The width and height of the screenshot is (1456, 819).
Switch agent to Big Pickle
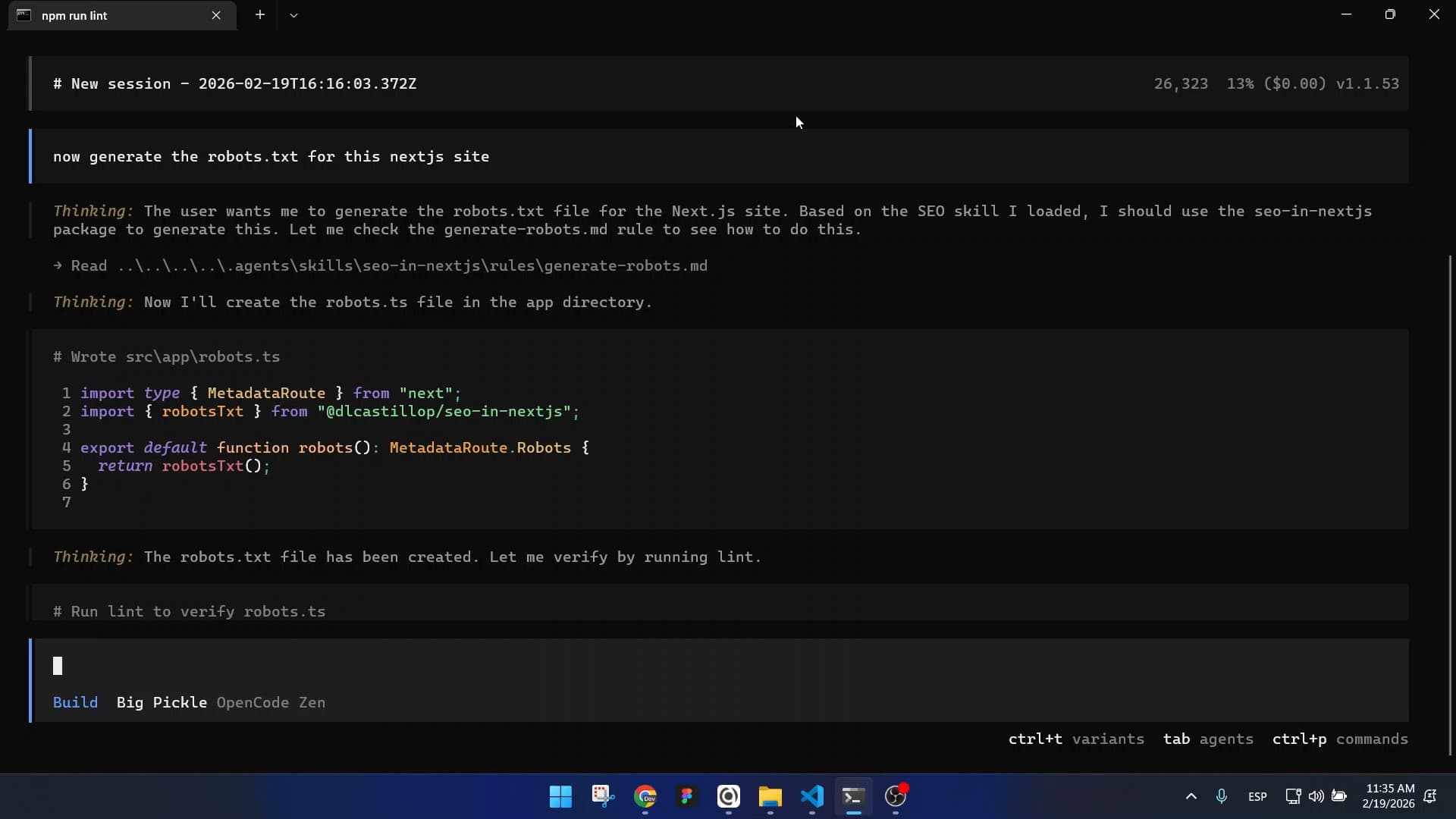pyautogui.click(x=162, y=702)
